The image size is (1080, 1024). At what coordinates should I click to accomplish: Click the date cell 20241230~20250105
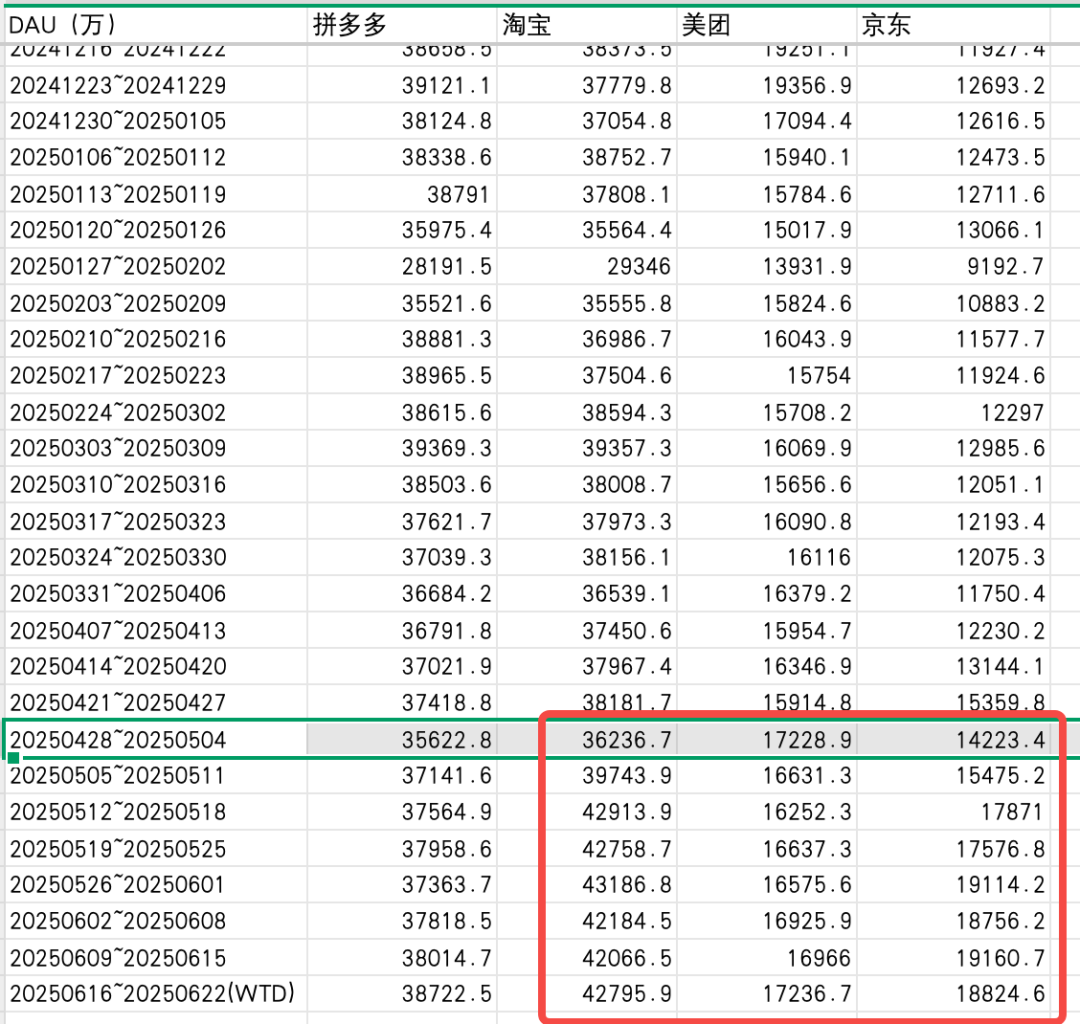[x=156, y=121]
